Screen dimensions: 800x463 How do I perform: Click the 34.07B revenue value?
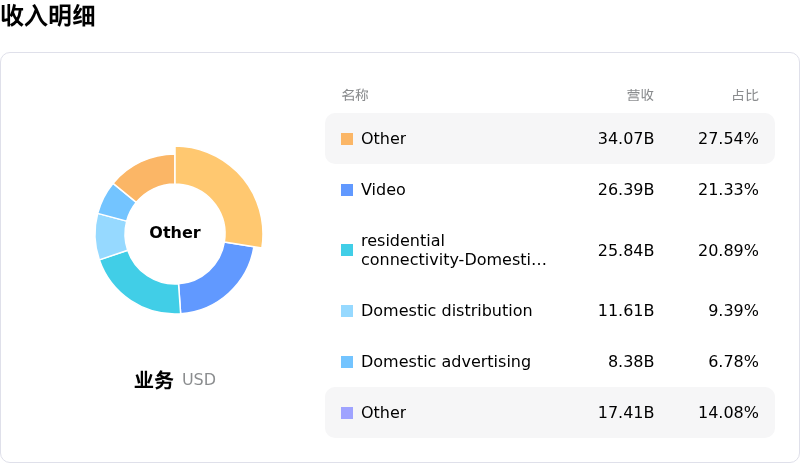point(626,139)
